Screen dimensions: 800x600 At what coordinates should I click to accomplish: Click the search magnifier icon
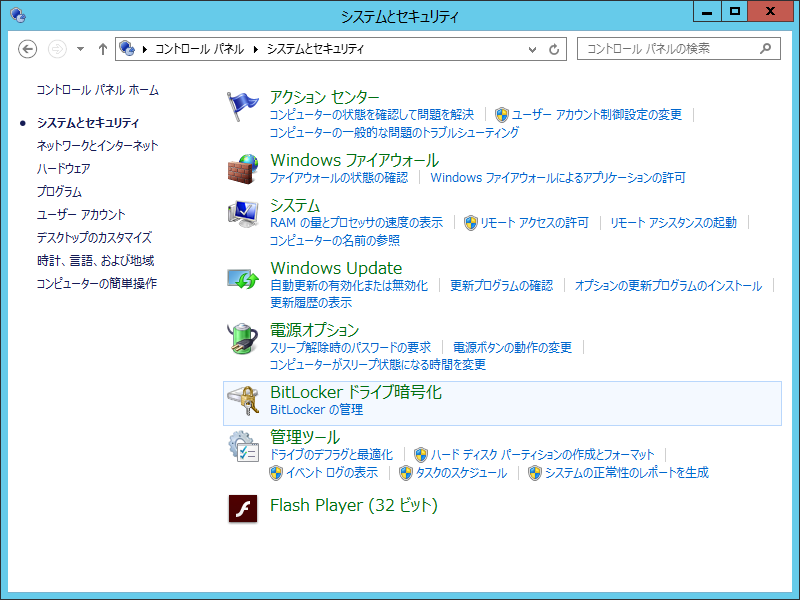(765, 49)
